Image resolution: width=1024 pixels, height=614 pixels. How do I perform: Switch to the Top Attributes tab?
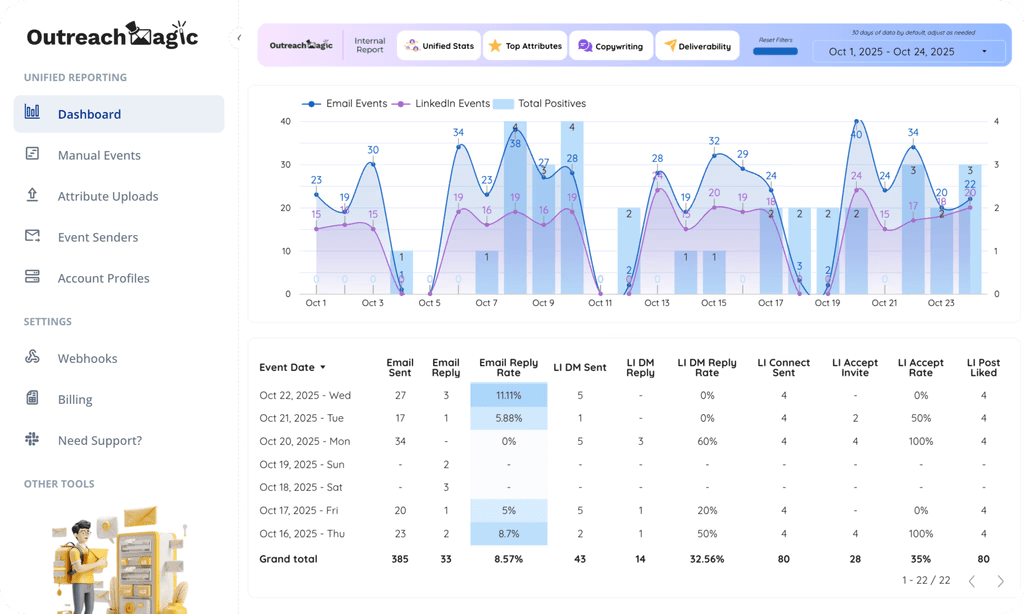coord(525,45)
